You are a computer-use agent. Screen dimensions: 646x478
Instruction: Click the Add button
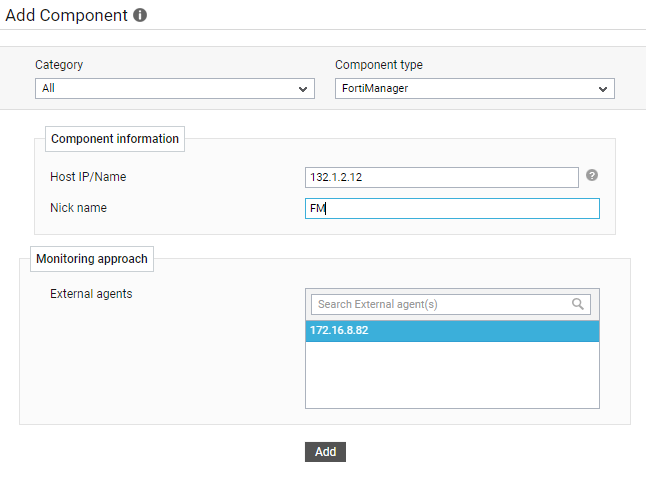[325, 452]
